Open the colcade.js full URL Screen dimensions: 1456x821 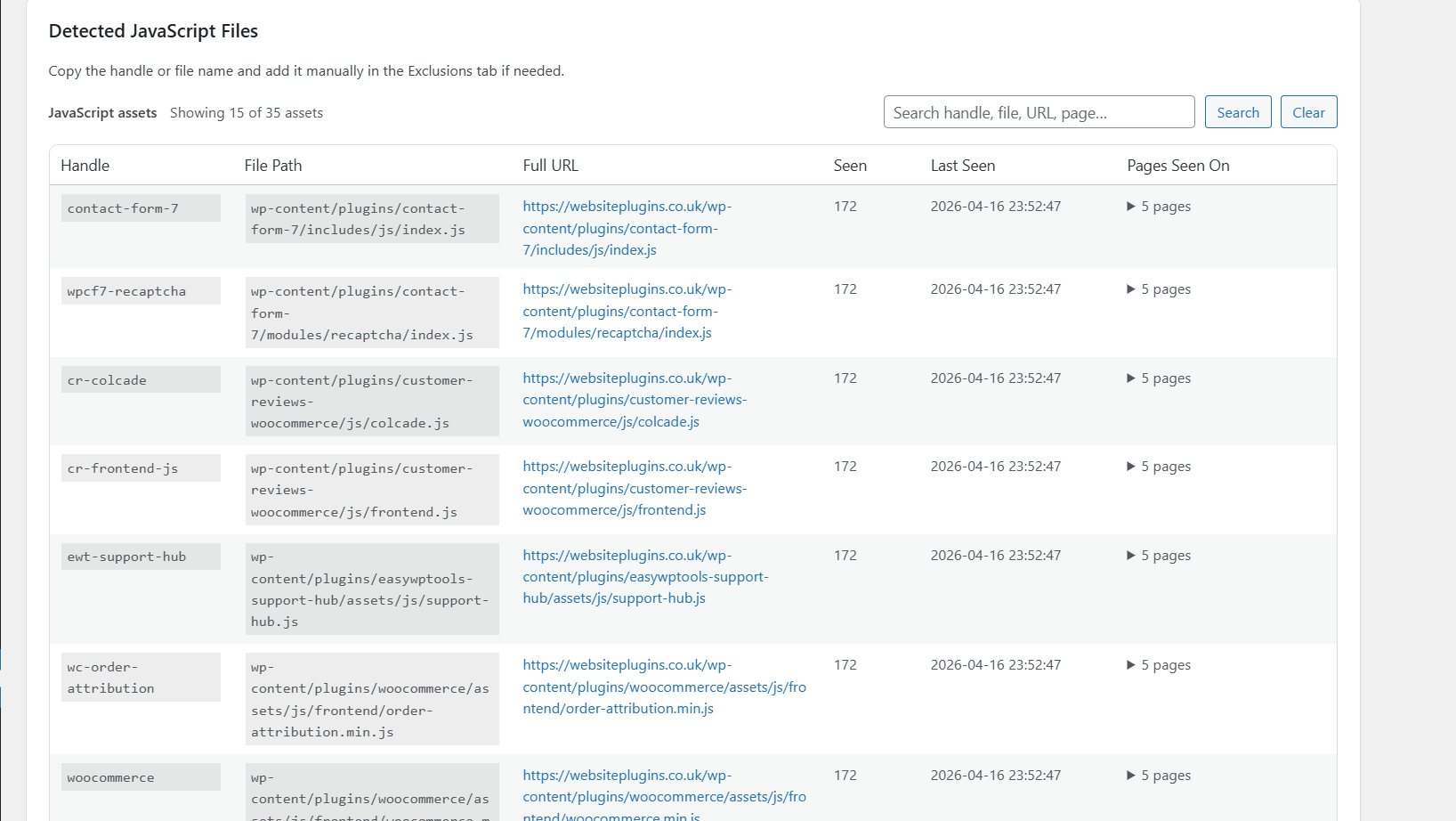[635, 399]
